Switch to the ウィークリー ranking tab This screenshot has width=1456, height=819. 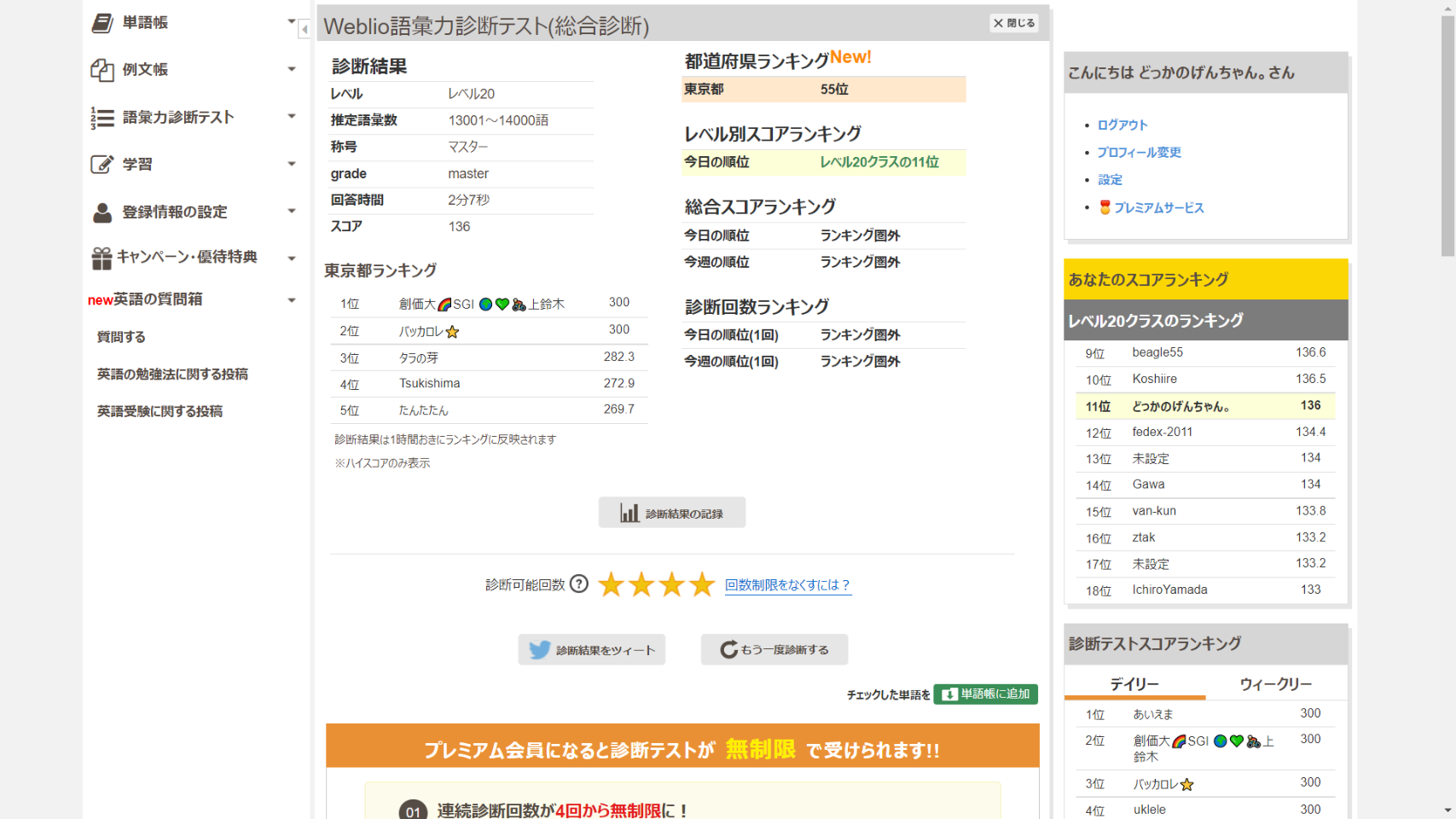(1275, 684)
